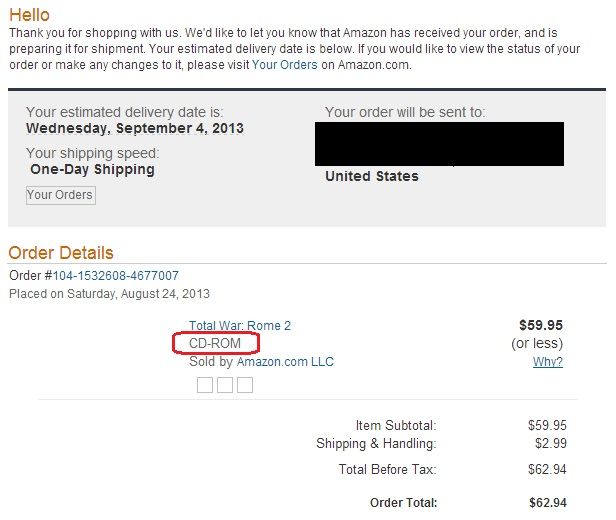
Task: Click the Why? price explanation link
Action: (x=547, y=361)
